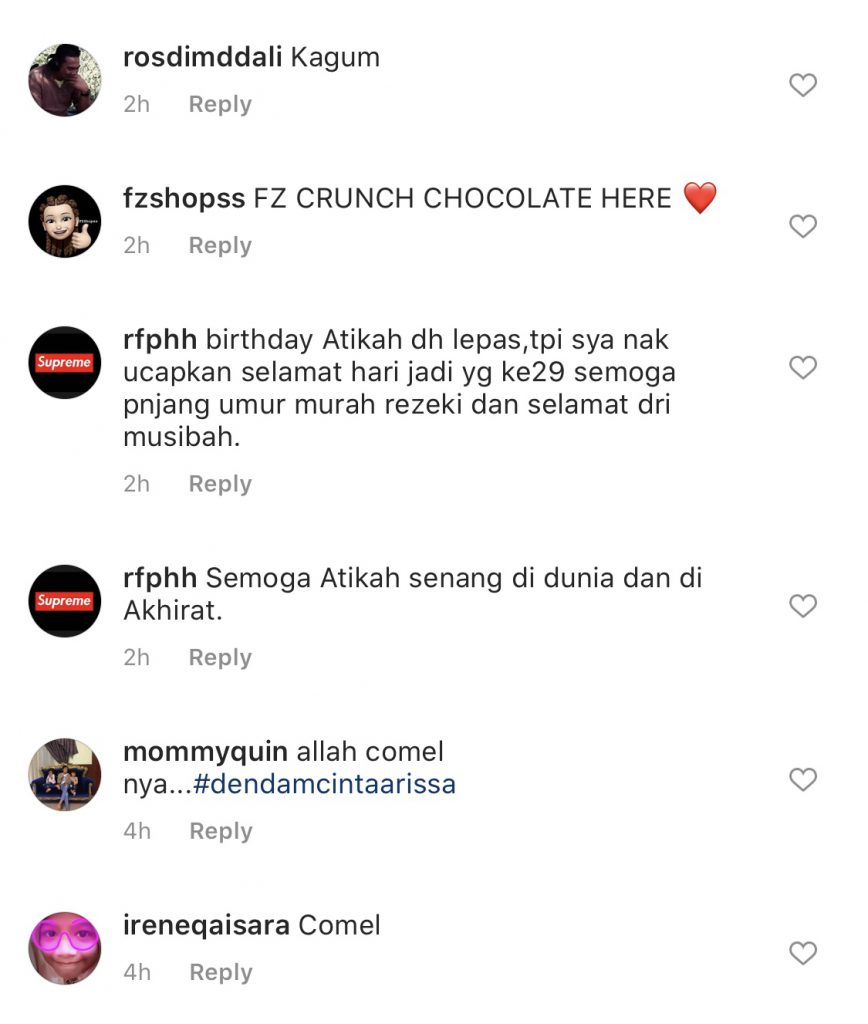Open mommyquin's profile photo

click(x=65, y=775)
